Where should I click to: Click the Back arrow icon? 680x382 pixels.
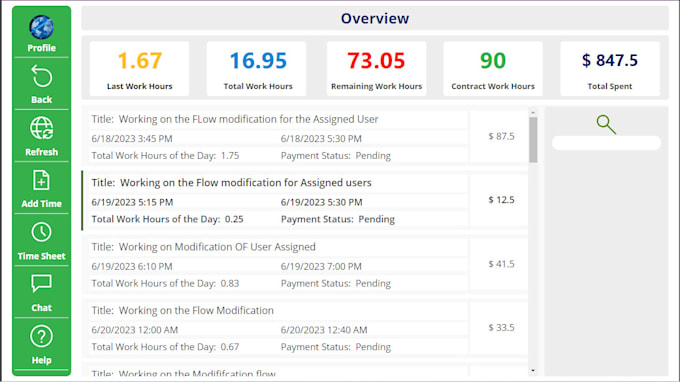42,77
